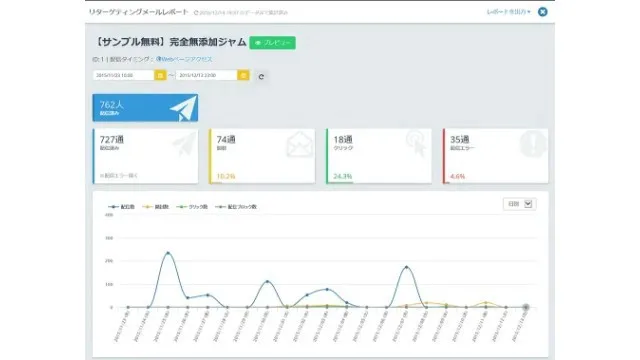
Task: Click the pointer click icon
Action: click(x=416, y=144)
